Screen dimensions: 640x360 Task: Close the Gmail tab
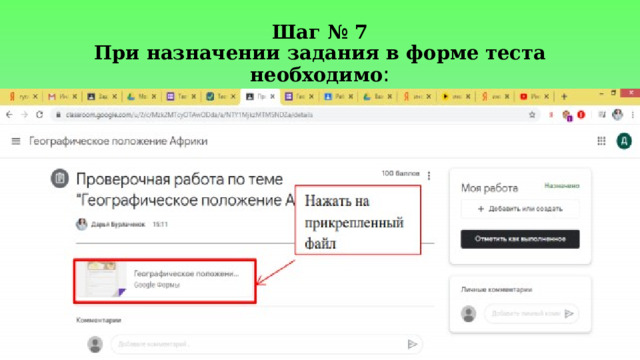point(75,97)
